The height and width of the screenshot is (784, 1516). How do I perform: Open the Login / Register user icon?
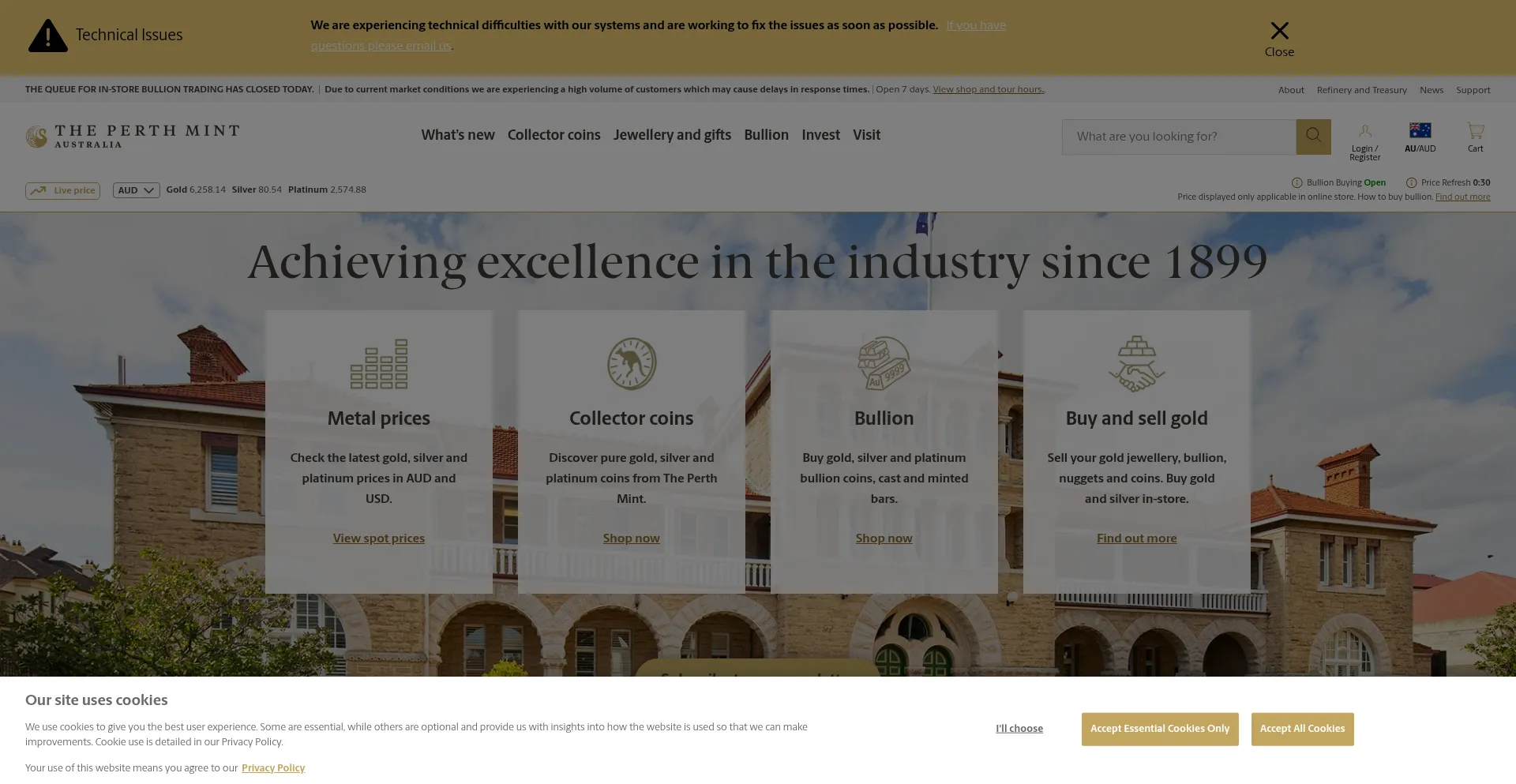click(x=1364, y=131)
